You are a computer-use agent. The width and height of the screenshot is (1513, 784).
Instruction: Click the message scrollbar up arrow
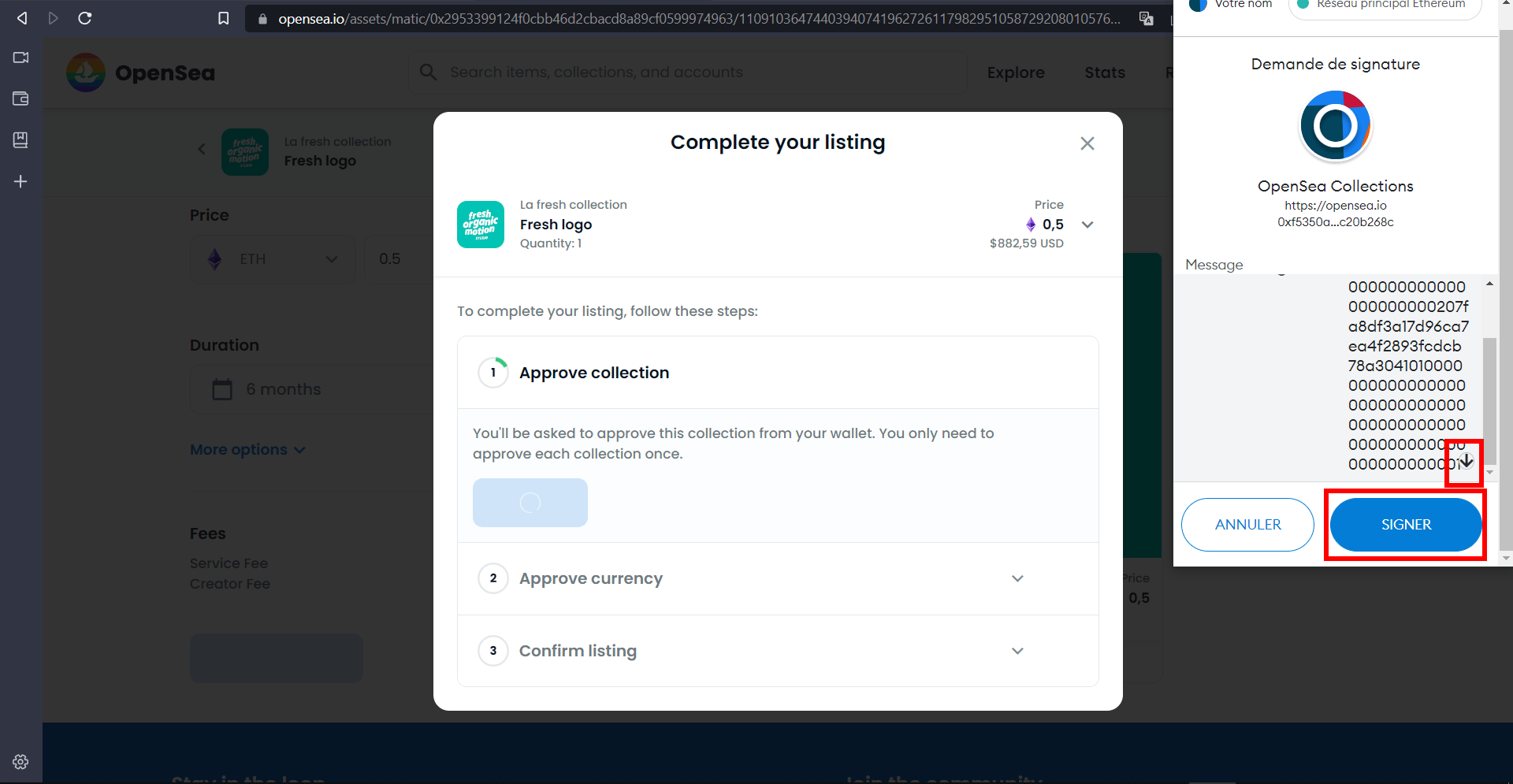tap(1489, 283)
